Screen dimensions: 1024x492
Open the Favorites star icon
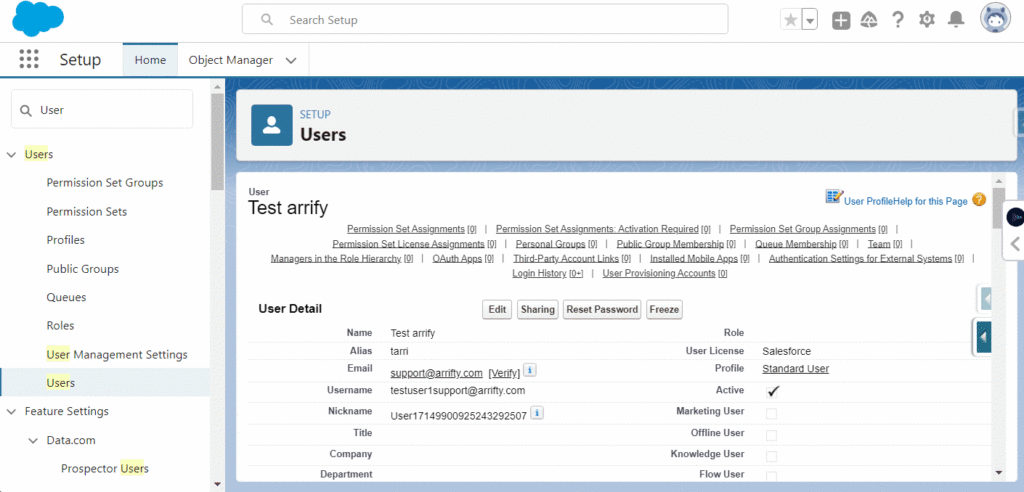[790, 20]
